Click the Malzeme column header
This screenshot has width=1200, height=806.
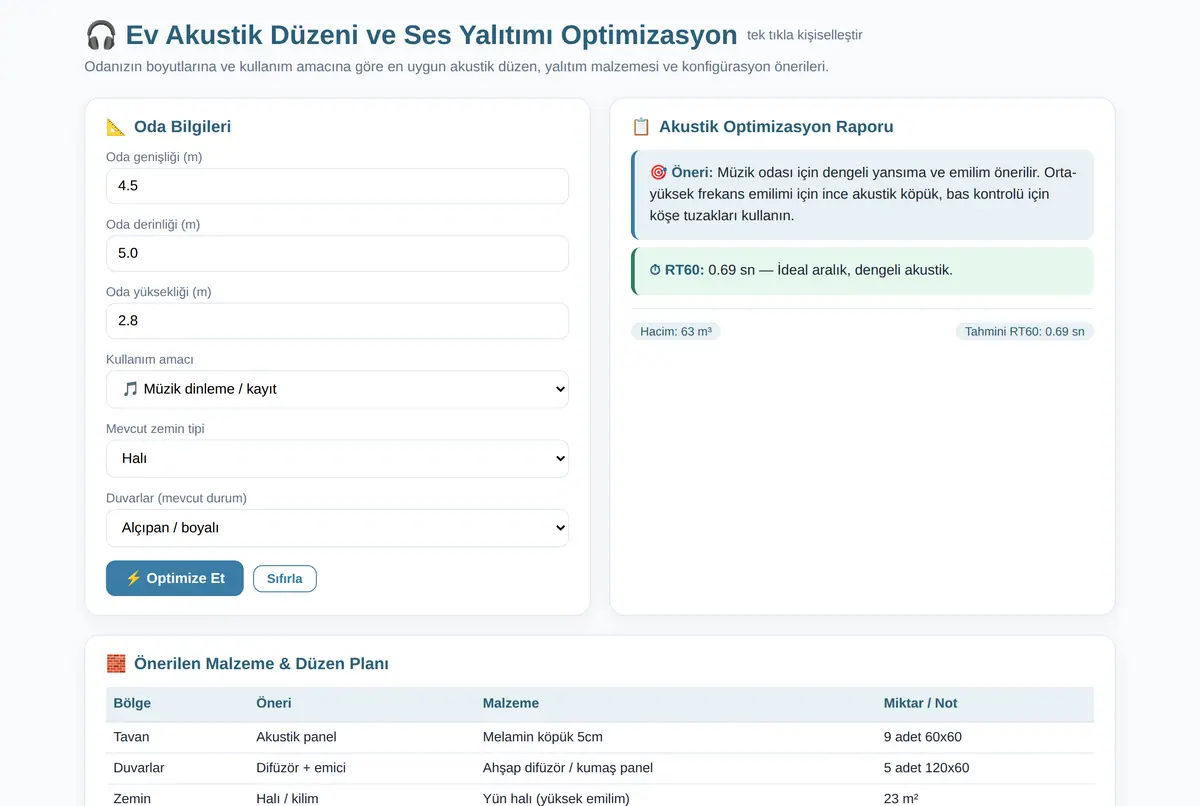511,703
